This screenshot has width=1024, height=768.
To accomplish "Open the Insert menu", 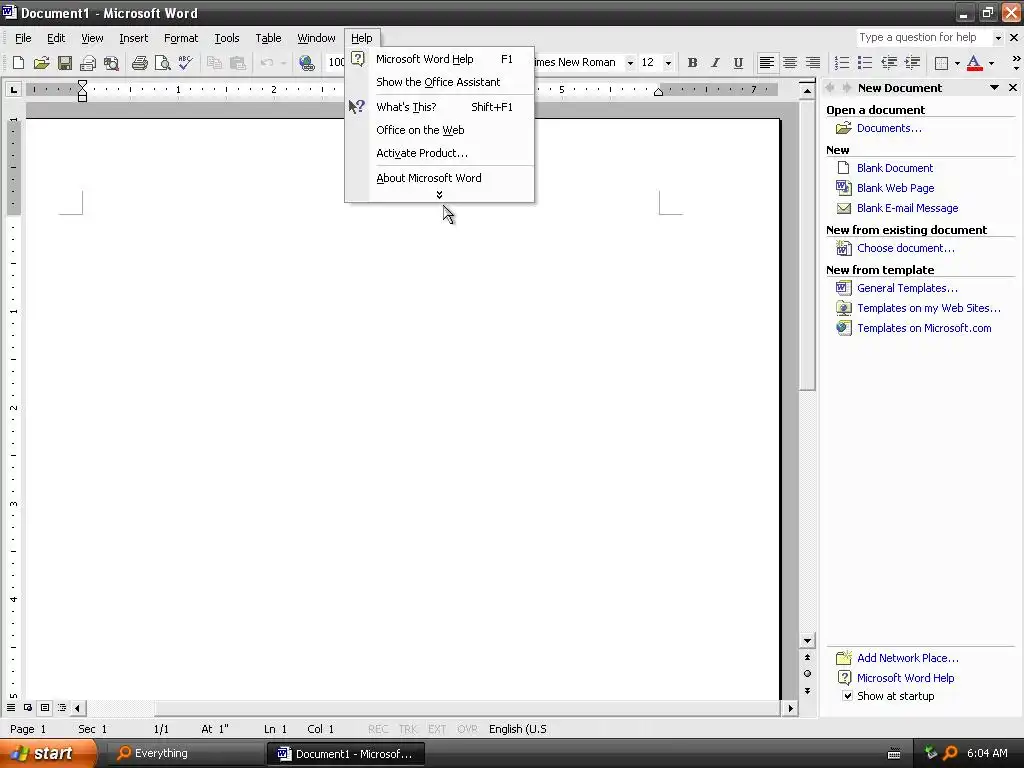I will pos(133,38).
